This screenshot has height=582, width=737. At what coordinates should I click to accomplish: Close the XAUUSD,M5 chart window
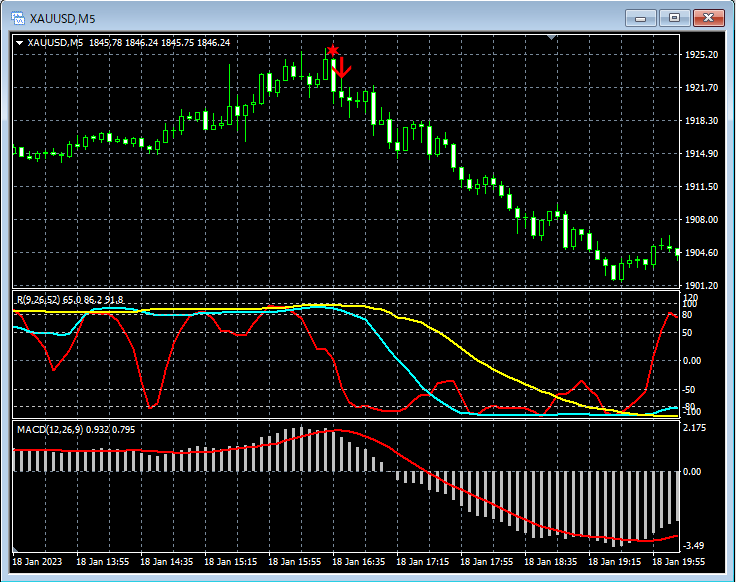pyautogui.click(x=709, y=18)
